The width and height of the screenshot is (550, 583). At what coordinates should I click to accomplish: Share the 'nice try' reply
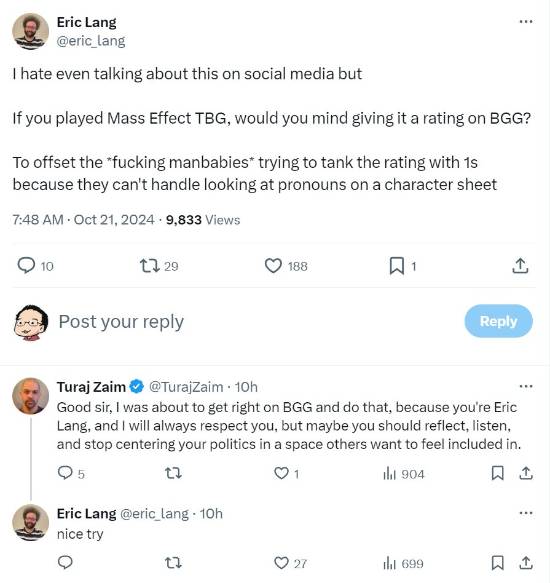(x=525, y=563)
